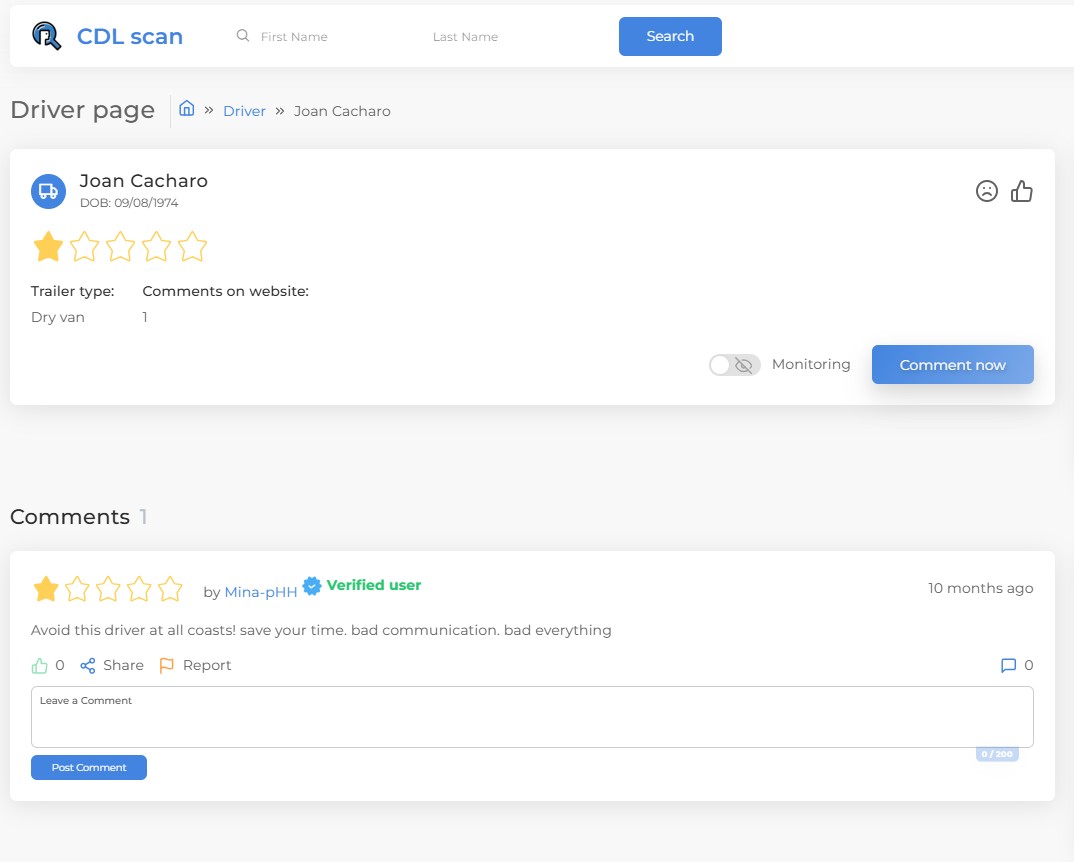Viewport: 1074px width, 862px height.
Task: Select the third star in driver rating
Action: click(x=120, y=247)
